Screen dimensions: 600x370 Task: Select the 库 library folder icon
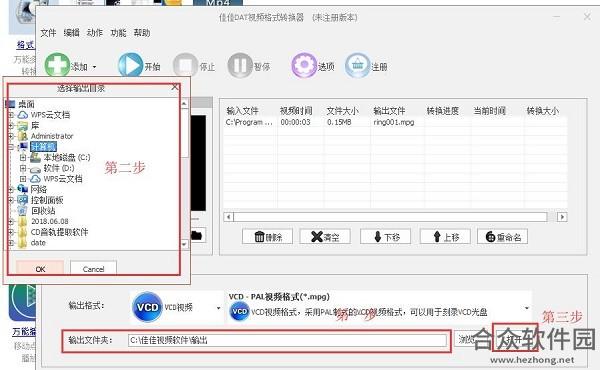coord(23,126)
